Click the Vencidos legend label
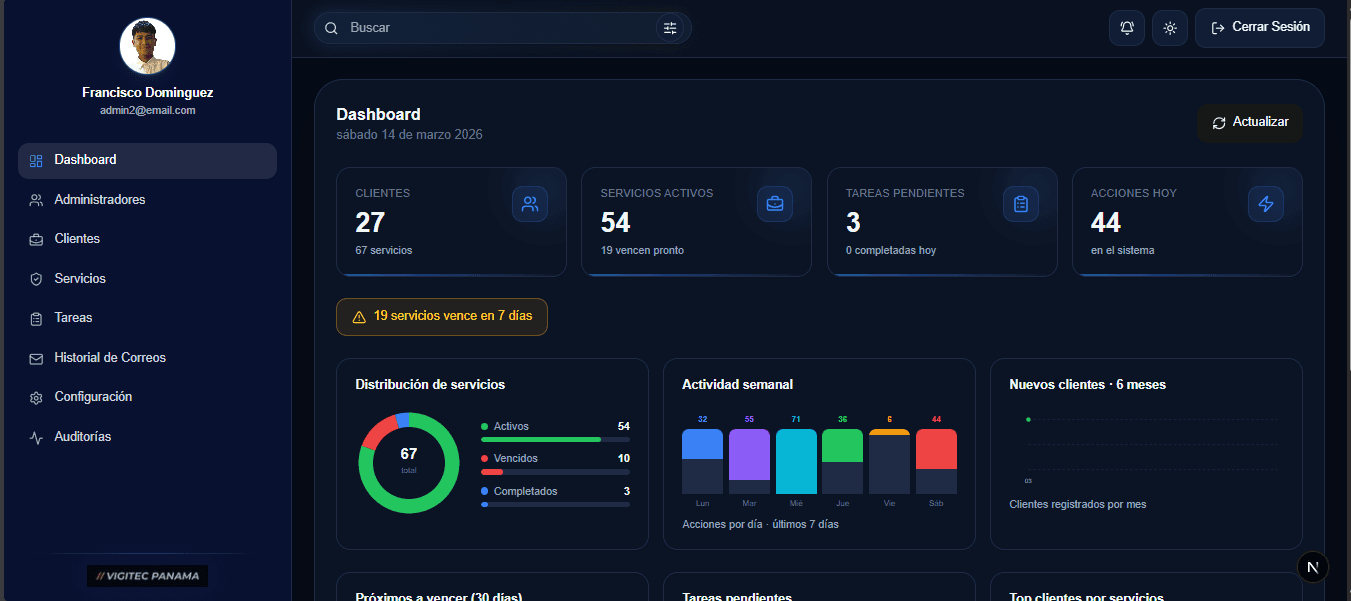 coord(516,458)
